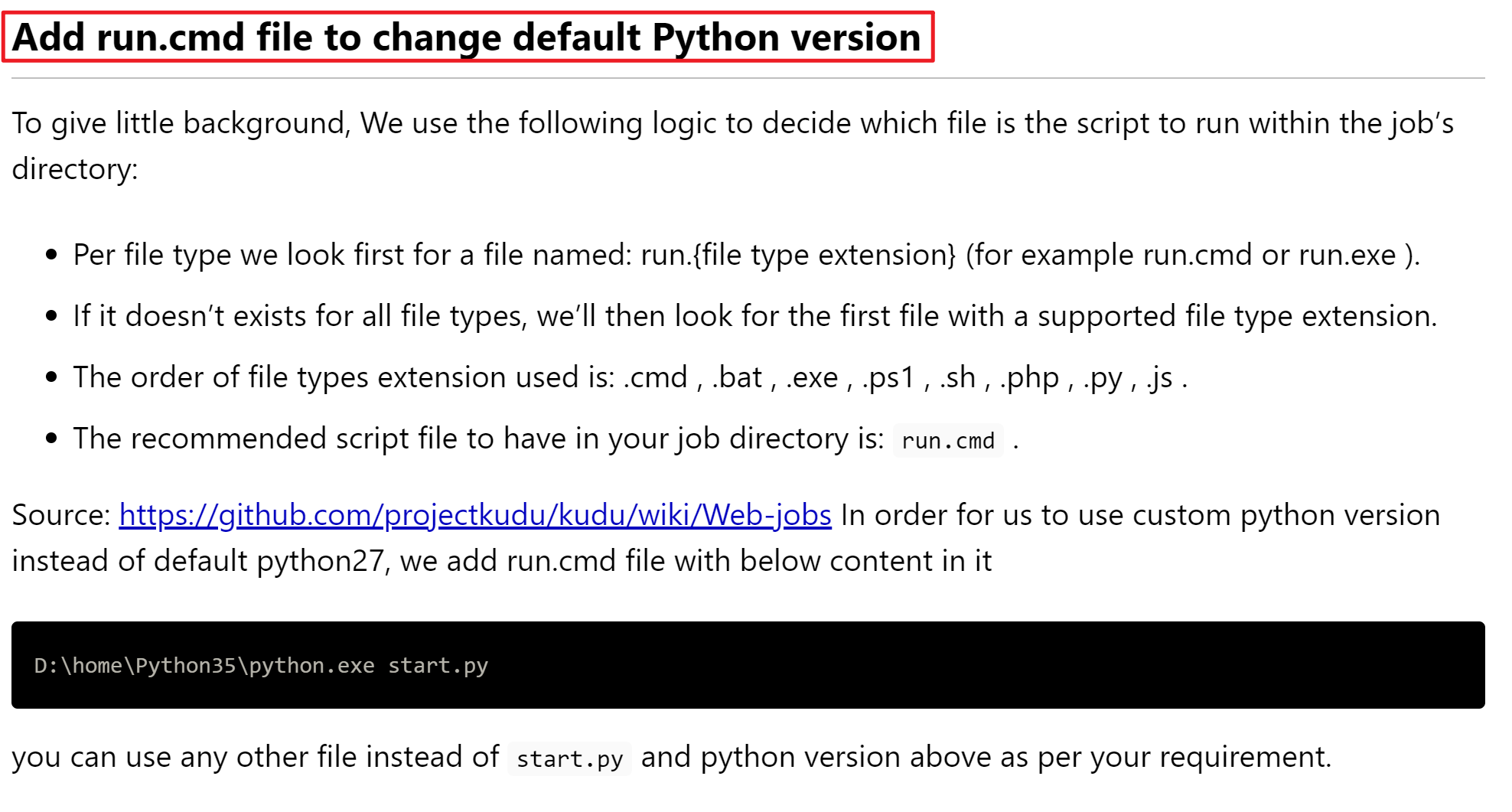The width and height of the screenshot is (1512, 812).
Task: Click the 'To give little background' paragraph
Action: tap(536, 124)
